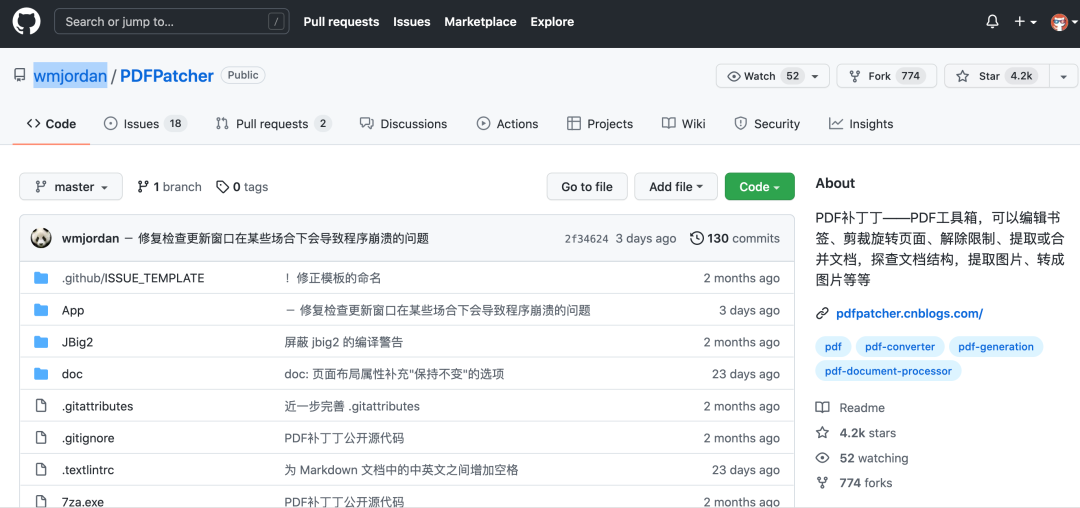Open the Add file dropdown

point(676,187)
